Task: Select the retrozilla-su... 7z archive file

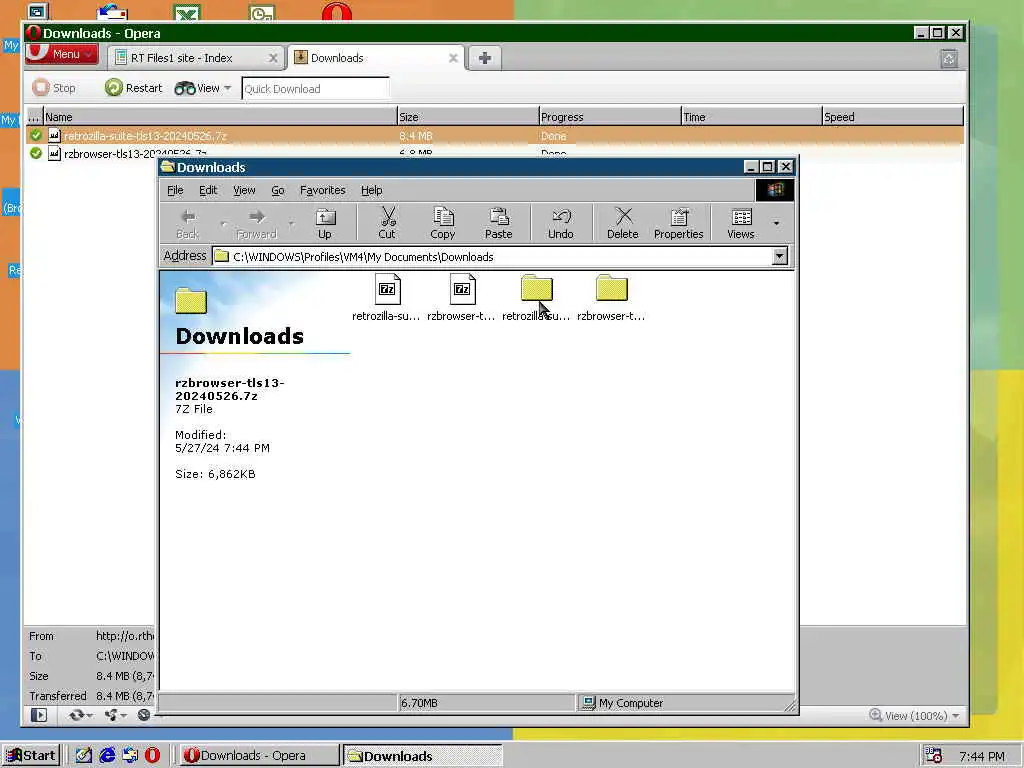Action: click(x=386, y=298)
